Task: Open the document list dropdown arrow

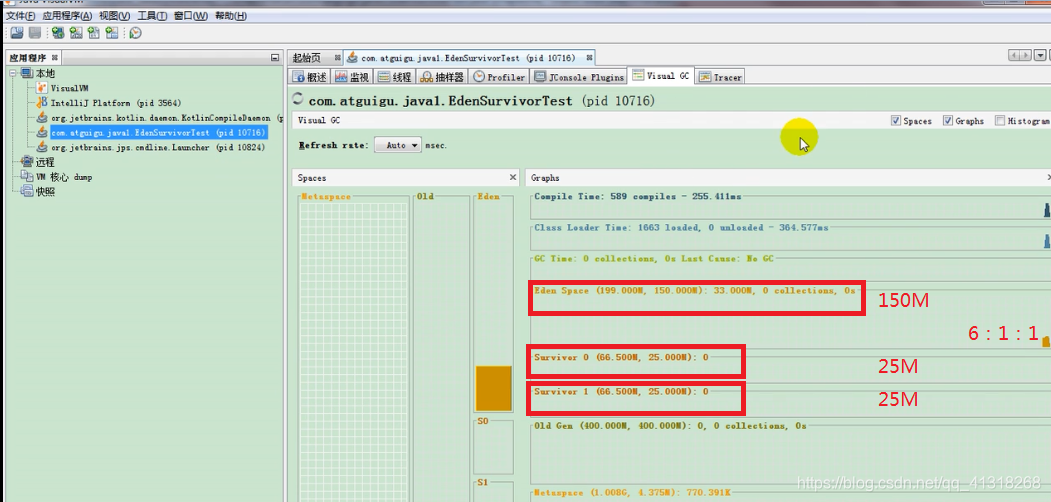Action: pyautogui.click(x=1040, y=56)
